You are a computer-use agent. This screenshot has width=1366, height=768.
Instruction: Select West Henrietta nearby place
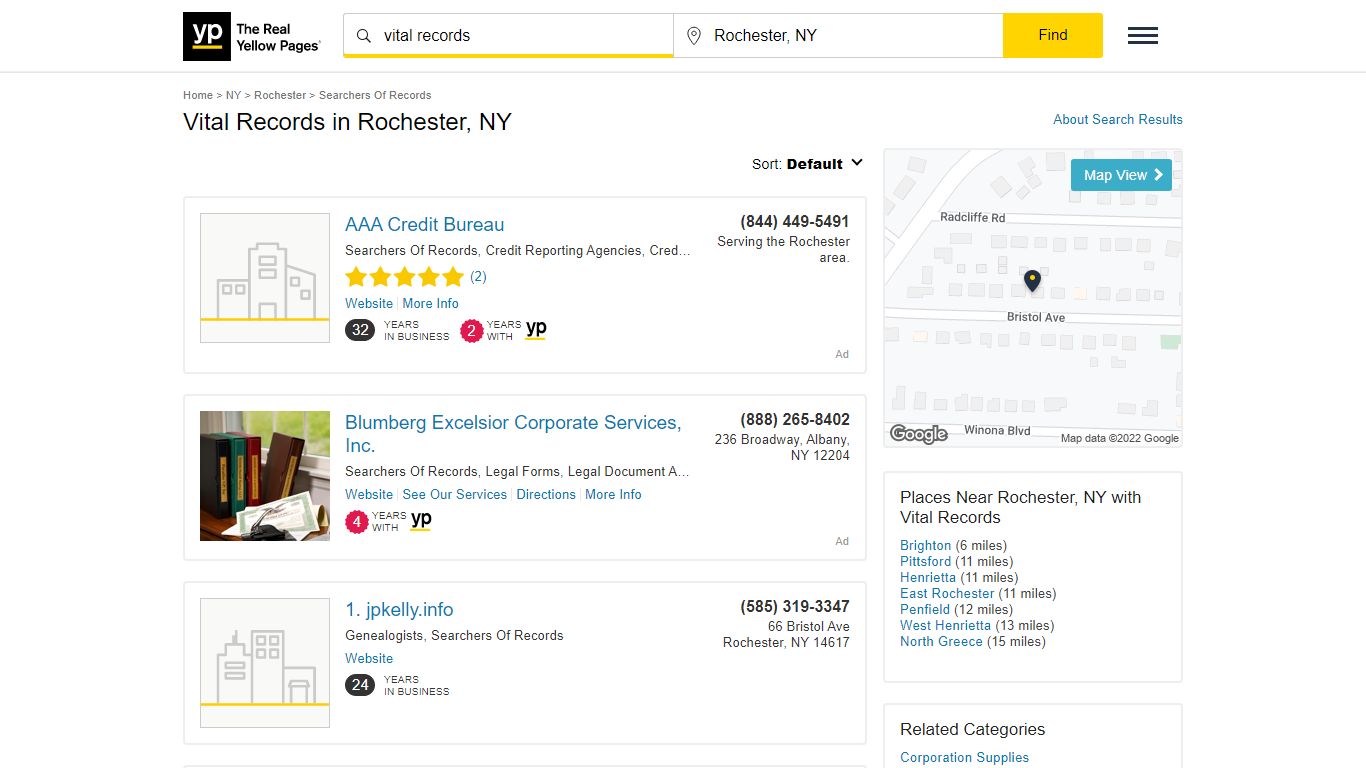[945, 625]
